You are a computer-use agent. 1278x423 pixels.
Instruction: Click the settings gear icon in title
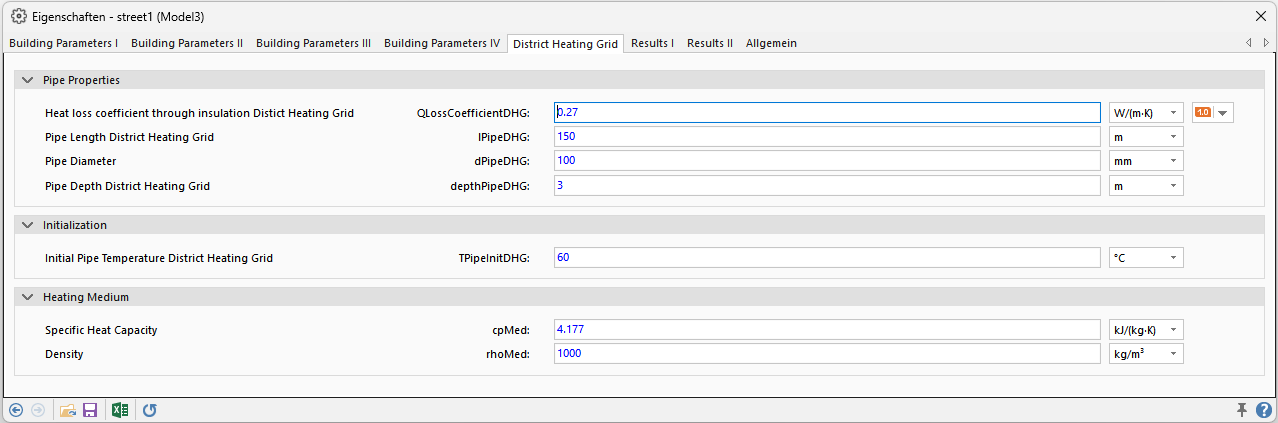(18, 17)
